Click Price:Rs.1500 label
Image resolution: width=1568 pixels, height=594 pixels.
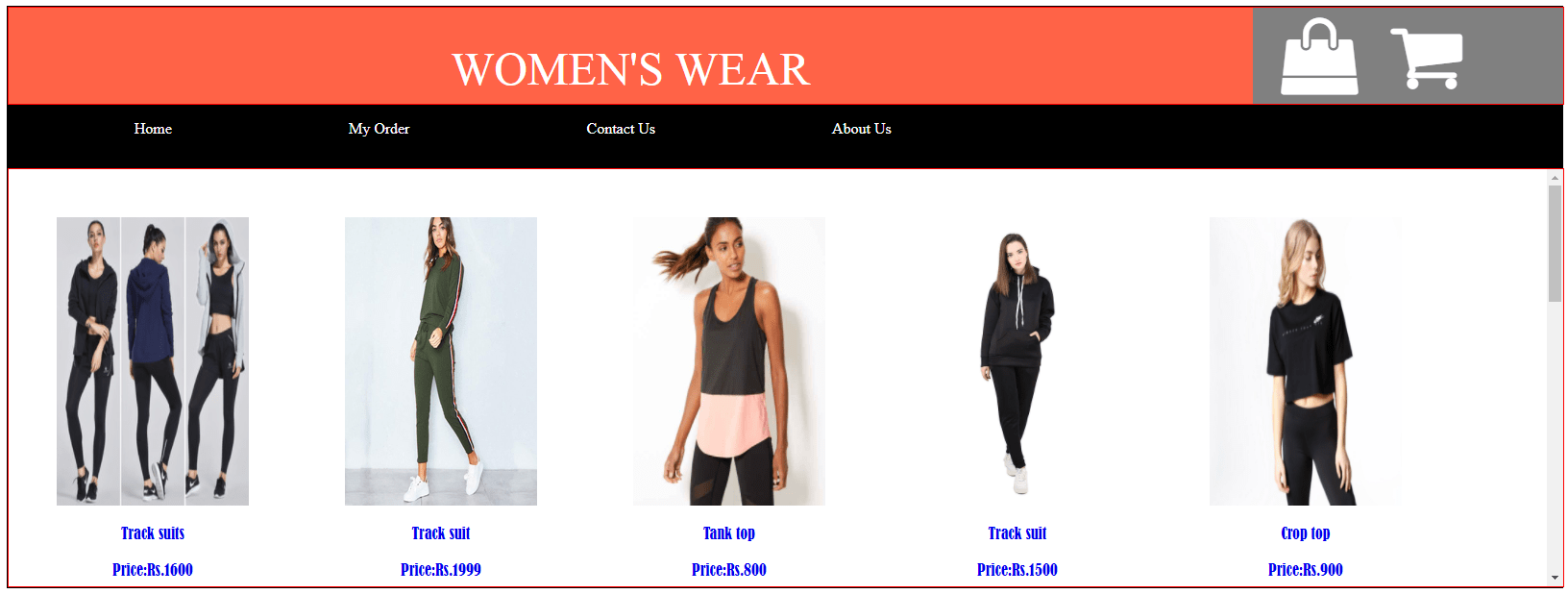(1017, 570)
